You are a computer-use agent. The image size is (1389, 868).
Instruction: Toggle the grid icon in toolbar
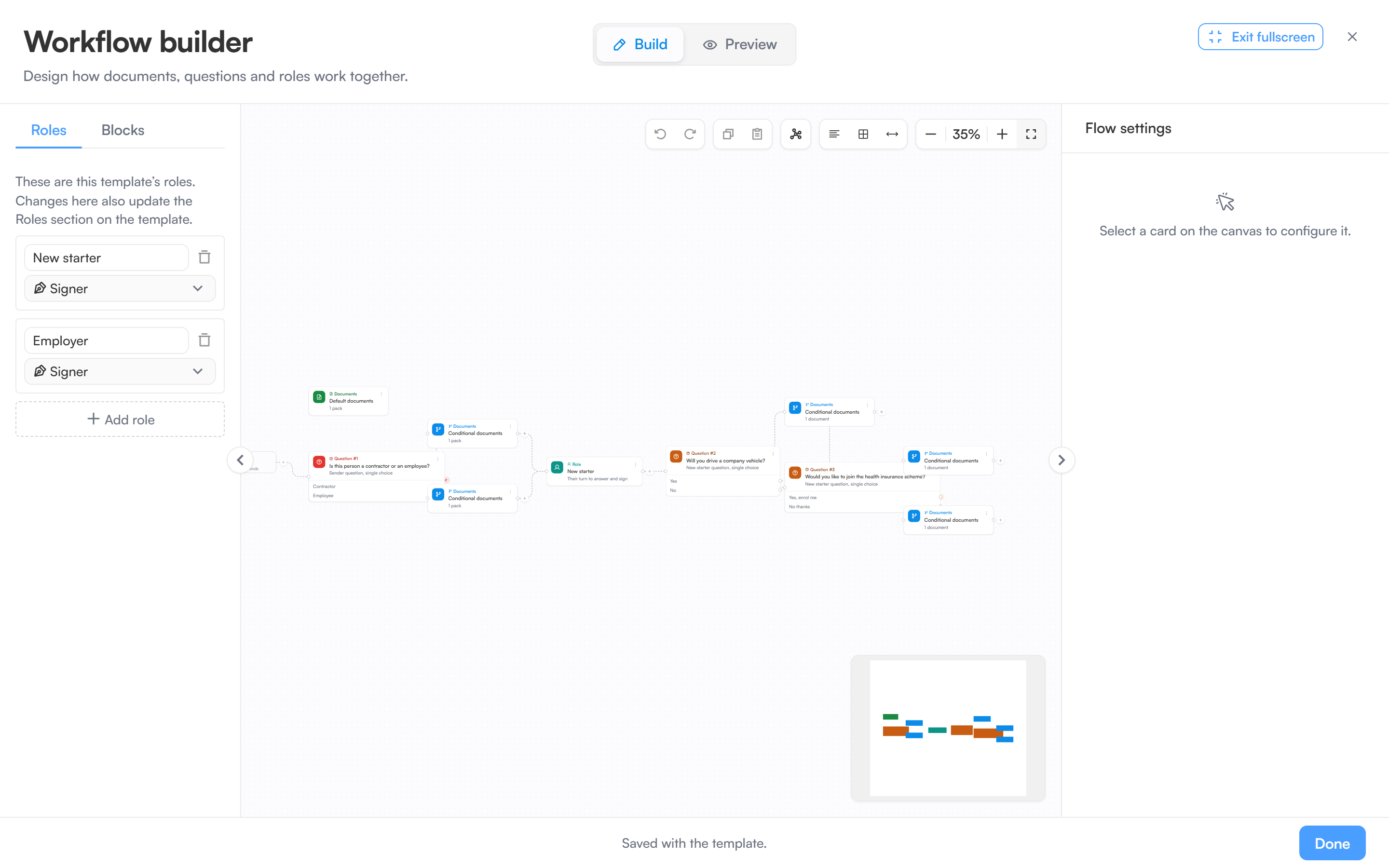click(x=863, y=134)
